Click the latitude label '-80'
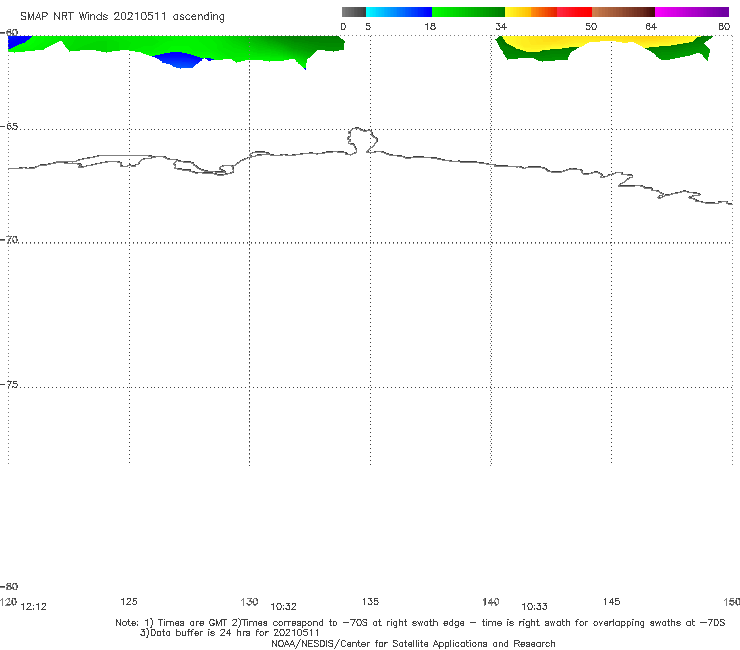 (9, 586)
